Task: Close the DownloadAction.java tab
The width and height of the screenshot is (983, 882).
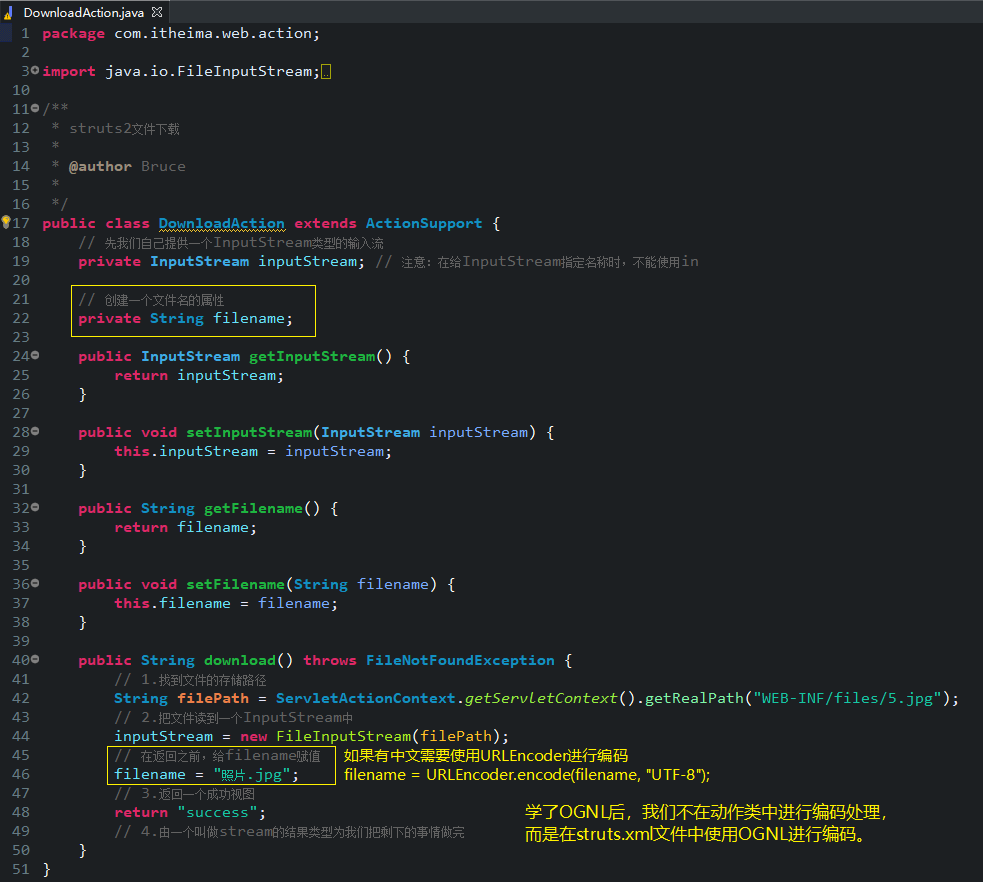Action: 157,12
